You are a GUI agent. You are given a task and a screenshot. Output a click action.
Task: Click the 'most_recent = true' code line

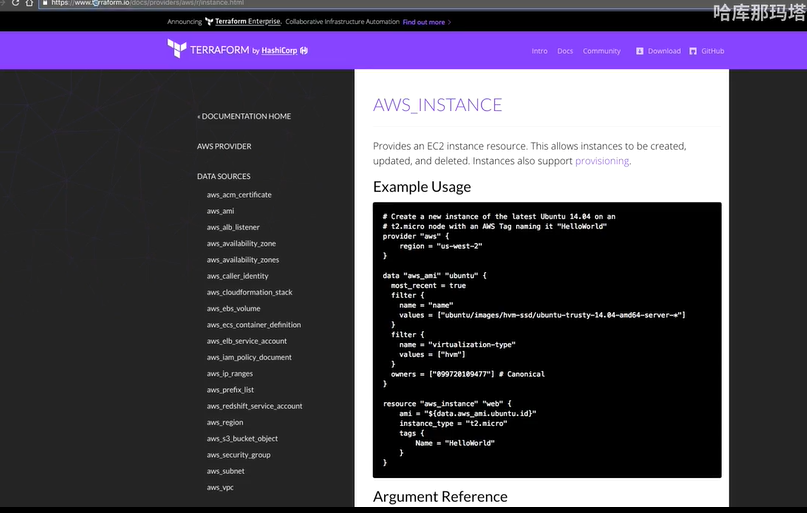click(428, 286)
